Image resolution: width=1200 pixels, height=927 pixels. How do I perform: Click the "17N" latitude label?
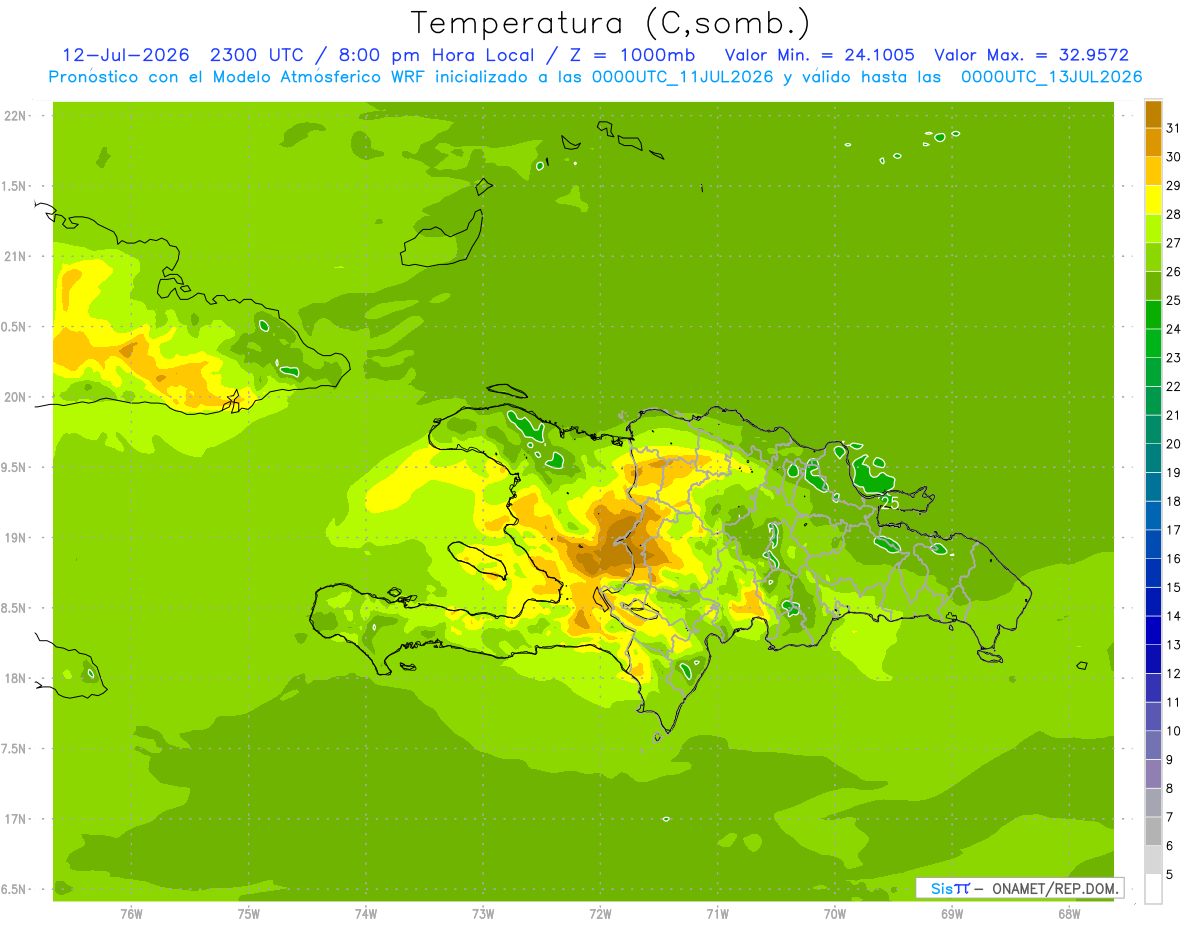15,819
